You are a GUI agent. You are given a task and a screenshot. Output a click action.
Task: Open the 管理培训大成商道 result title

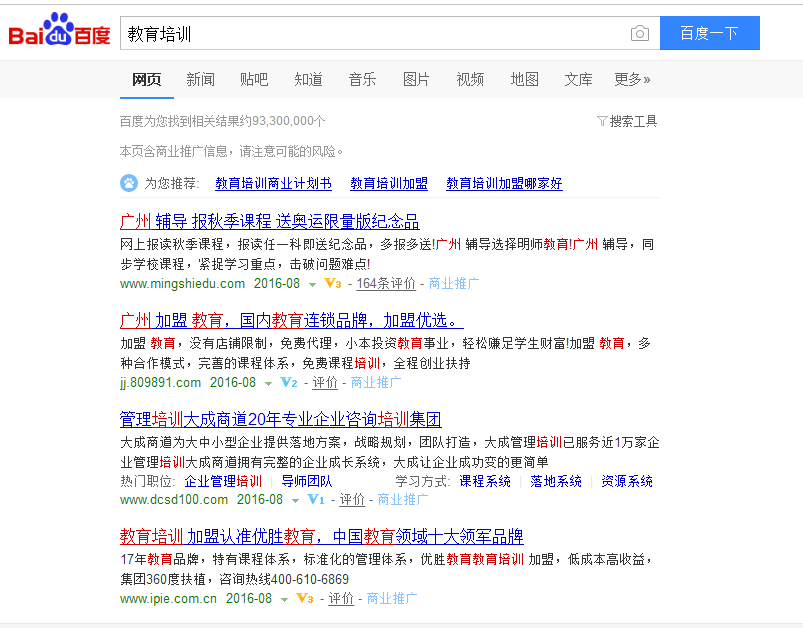[x=280, y=419]
